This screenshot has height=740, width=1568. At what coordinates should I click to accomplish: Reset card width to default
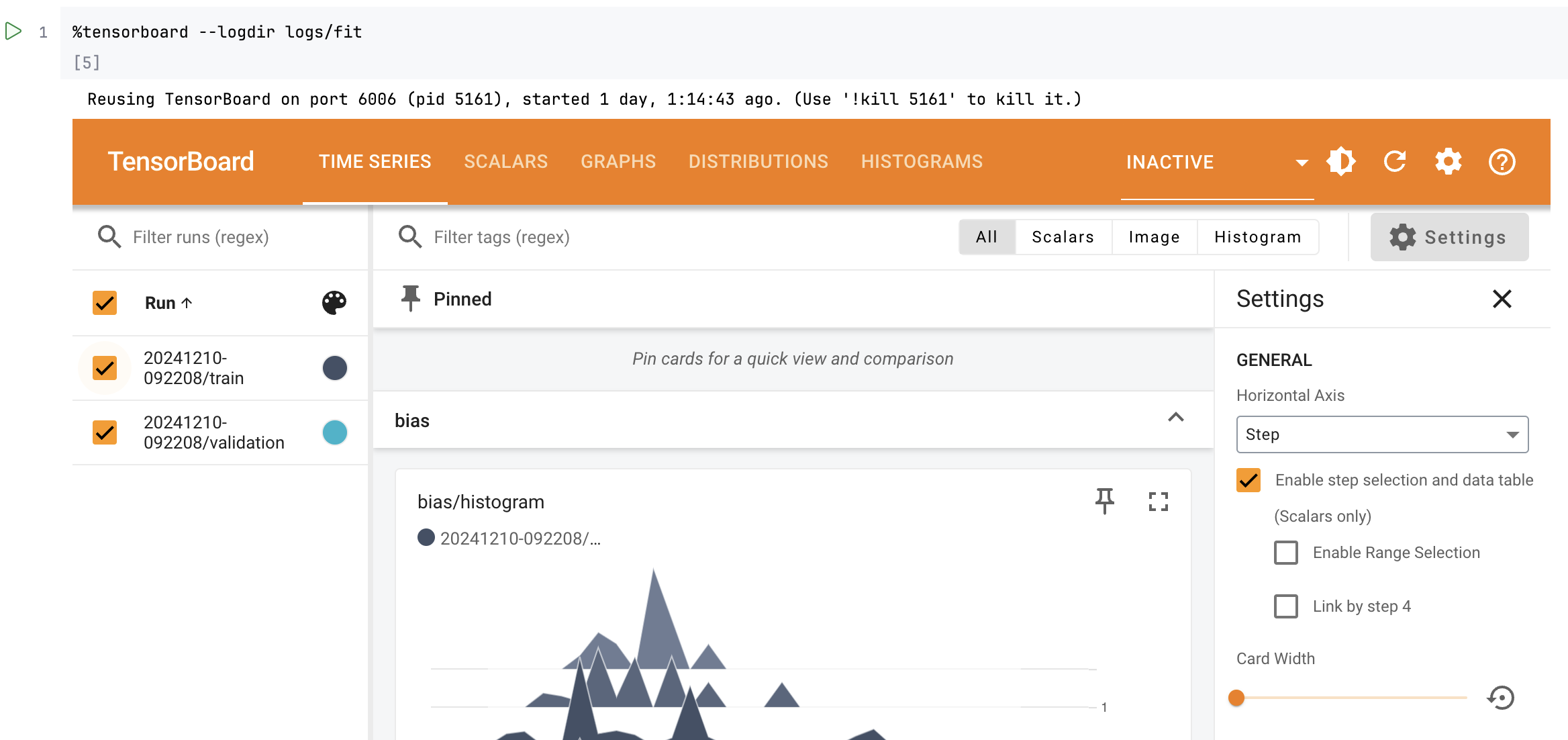point(1501,698)
